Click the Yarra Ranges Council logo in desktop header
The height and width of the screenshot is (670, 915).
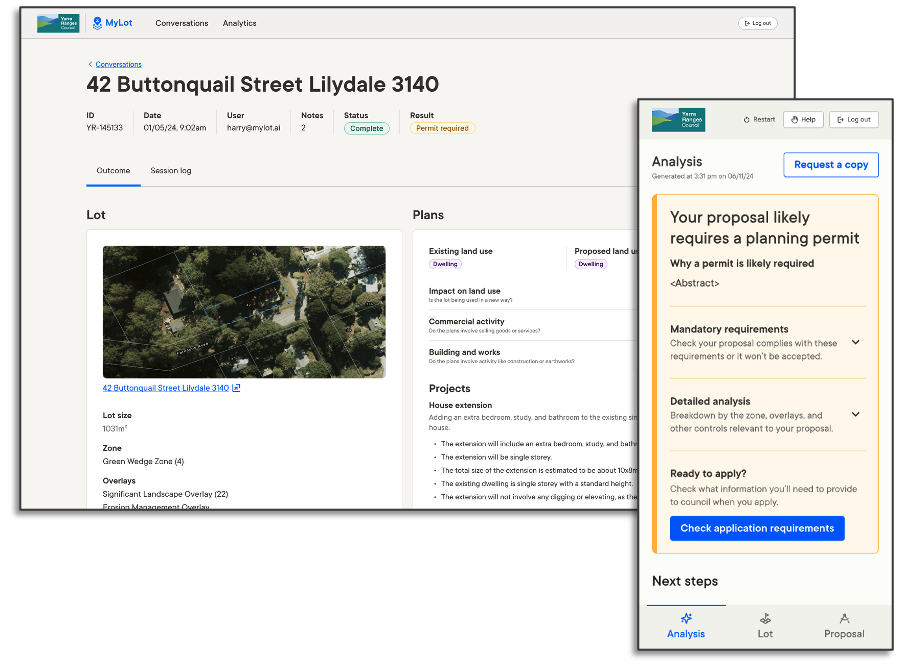click(58, 23)
